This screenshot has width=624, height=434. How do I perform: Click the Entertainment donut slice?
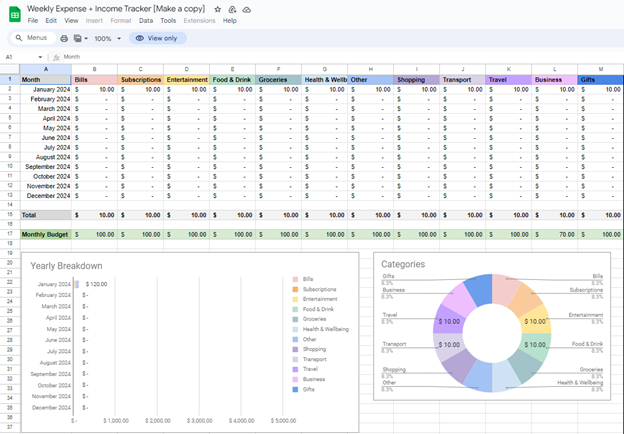click(x=536, y=320)
